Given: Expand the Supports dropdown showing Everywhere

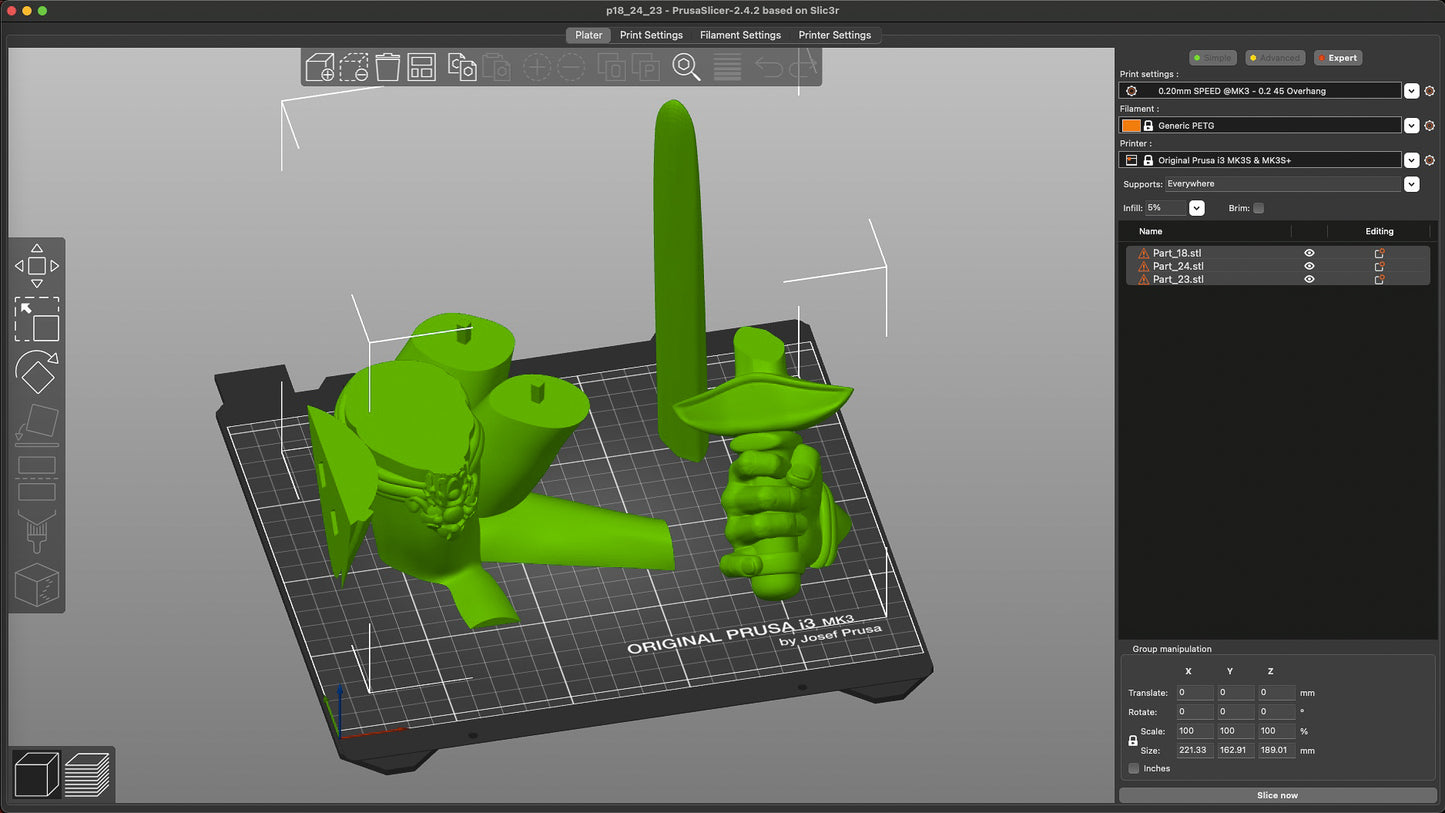Looking at the screenshot, I should coord(1411,184).
